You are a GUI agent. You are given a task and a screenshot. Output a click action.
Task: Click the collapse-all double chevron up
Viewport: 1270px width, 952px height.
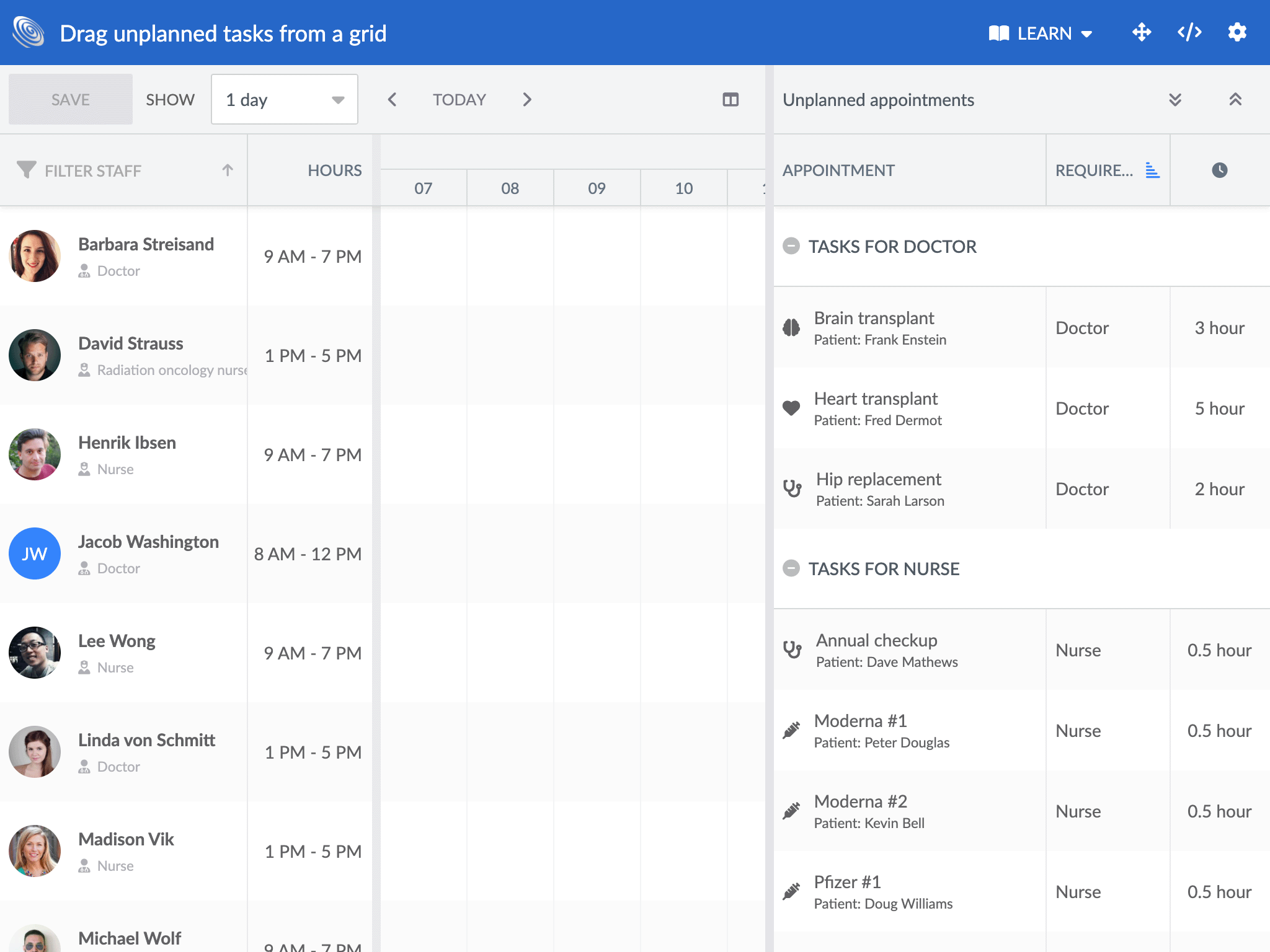[x=1237, y=99]
